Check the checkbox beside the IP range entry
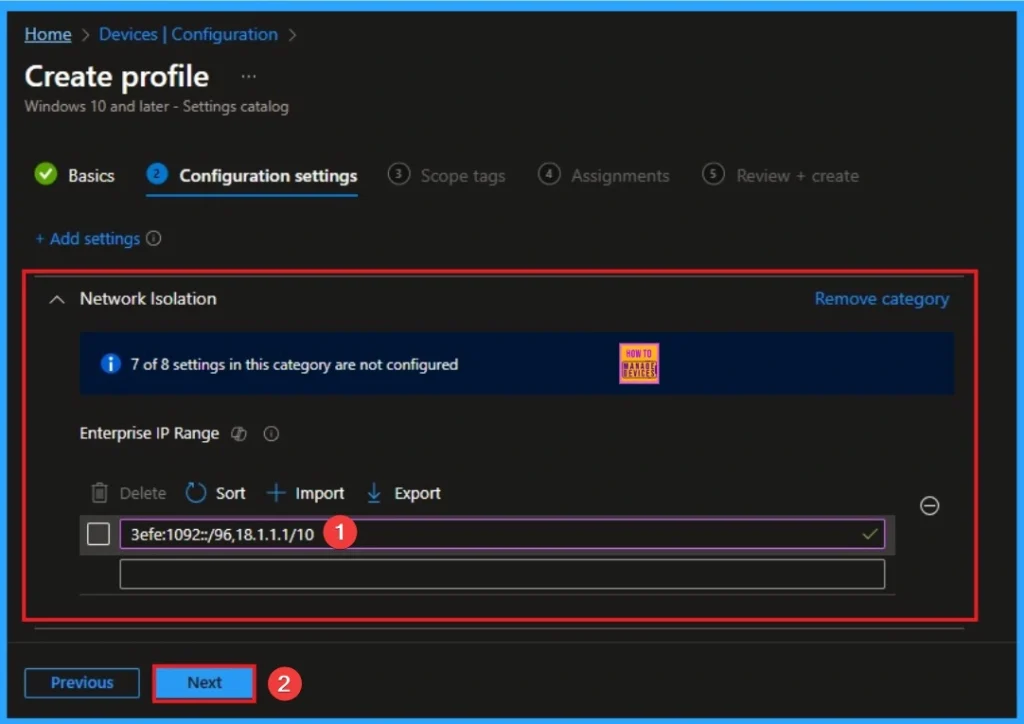1024x724 pixels. [x=97, y=534]
